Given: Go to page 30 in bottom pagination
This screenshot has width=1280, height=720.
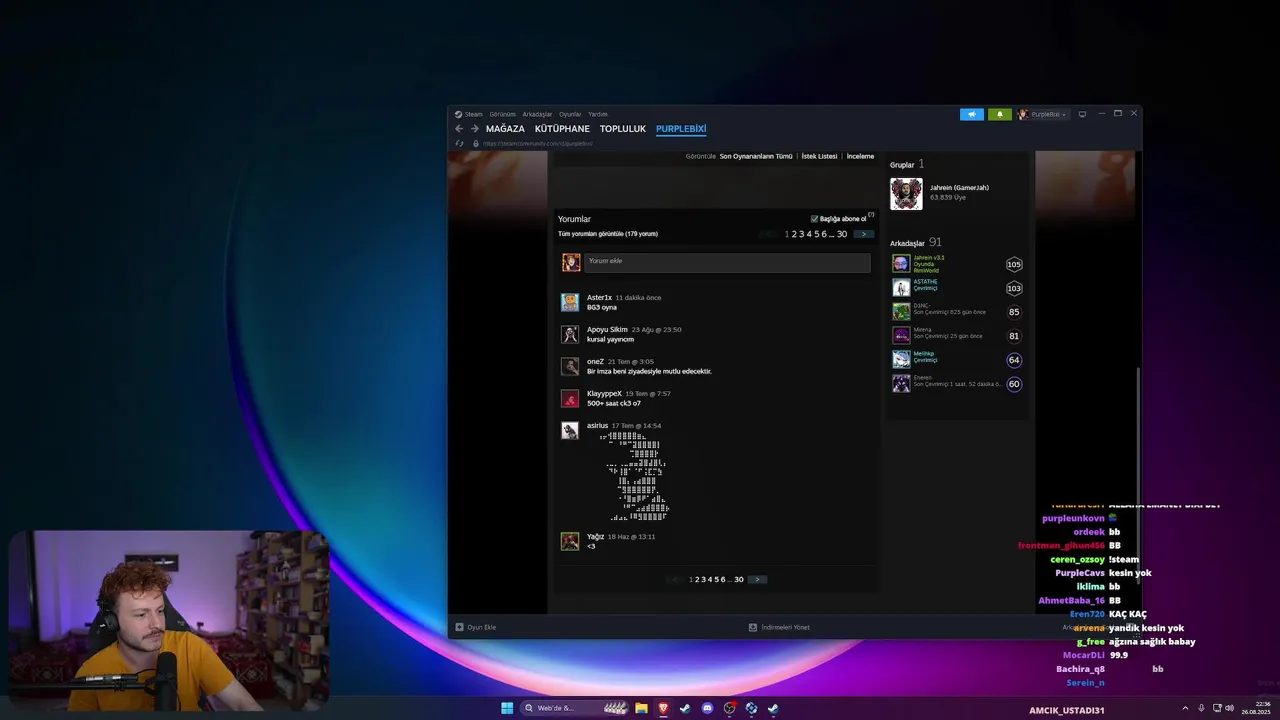Looking at the screenshot, I should [739, 580].
